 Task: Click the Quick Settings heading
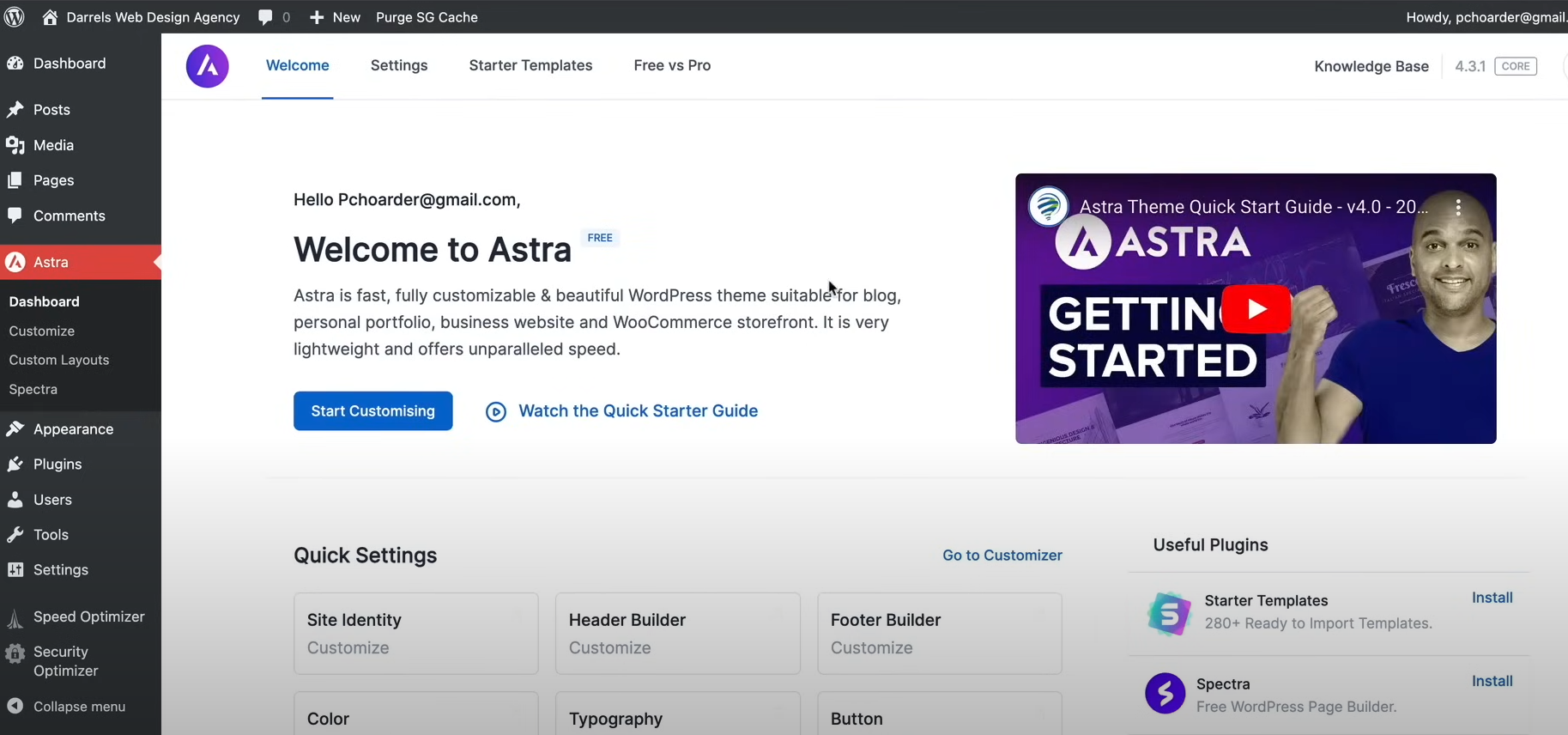point(366,556)
